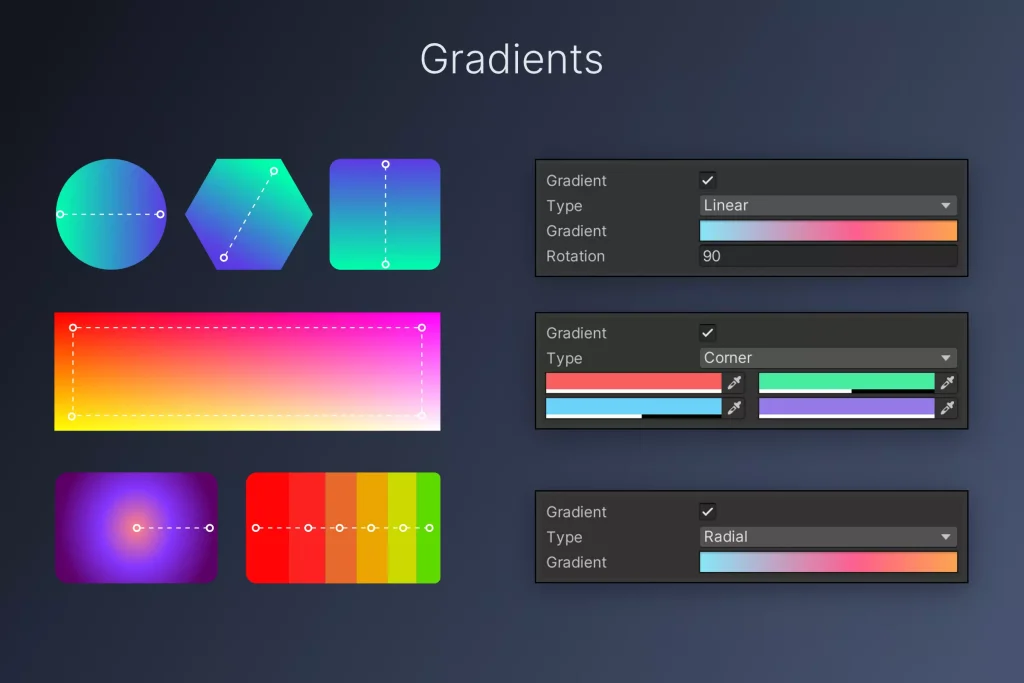Click the Rotation field showing 90
This screenshot has height=683, width=1024.
pyautogui.click(x=828, y=256)
